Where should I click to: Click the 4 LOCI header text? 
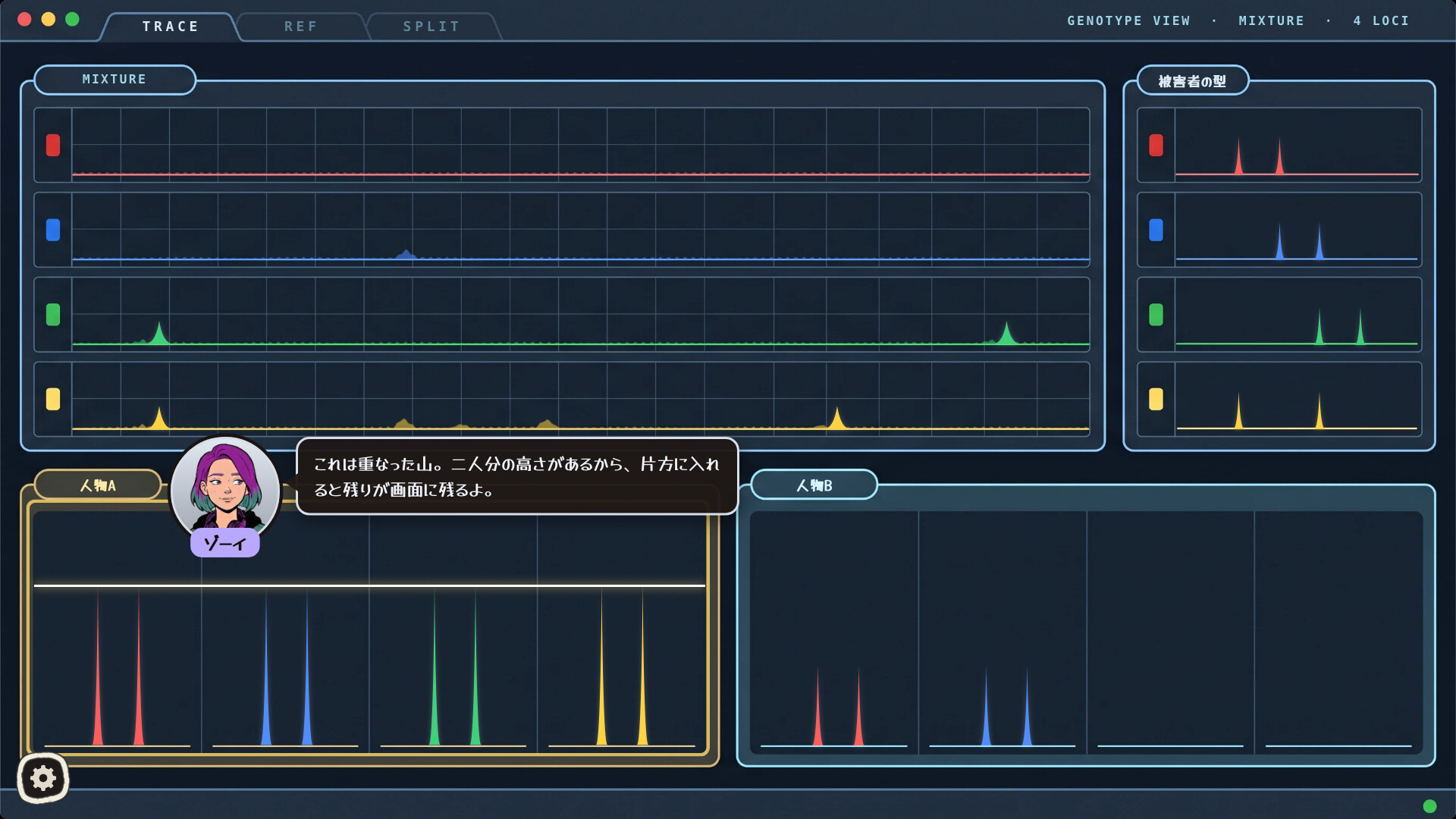click(x=1381, y=21)
